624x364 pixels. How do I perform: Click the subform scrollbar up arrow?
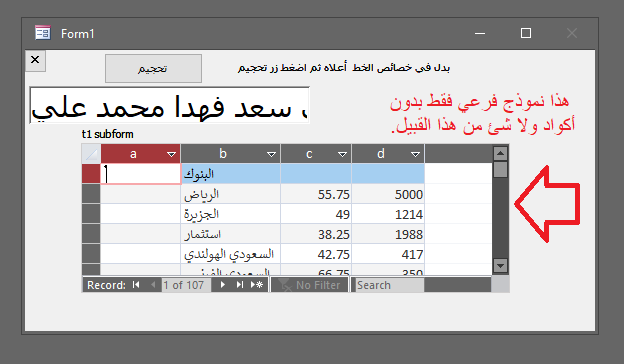[500, 154]
